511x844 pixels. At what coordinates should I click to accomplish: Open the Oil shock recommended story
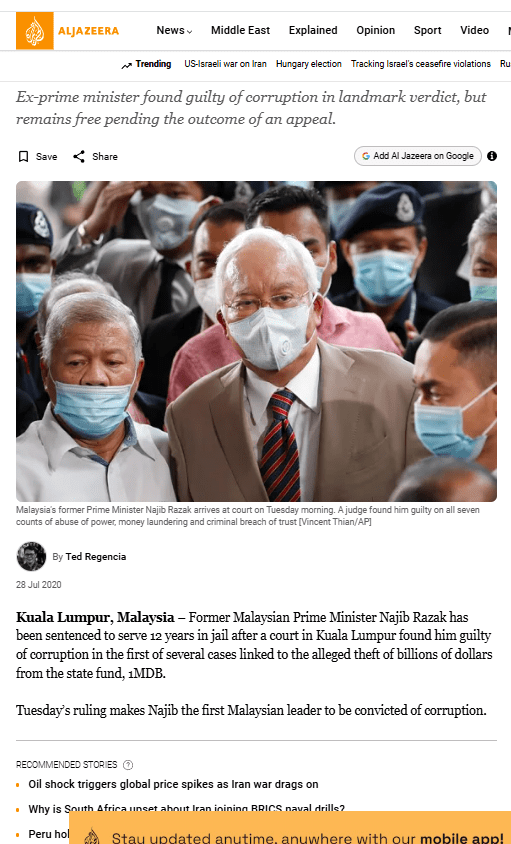click(x=173, y=784)
